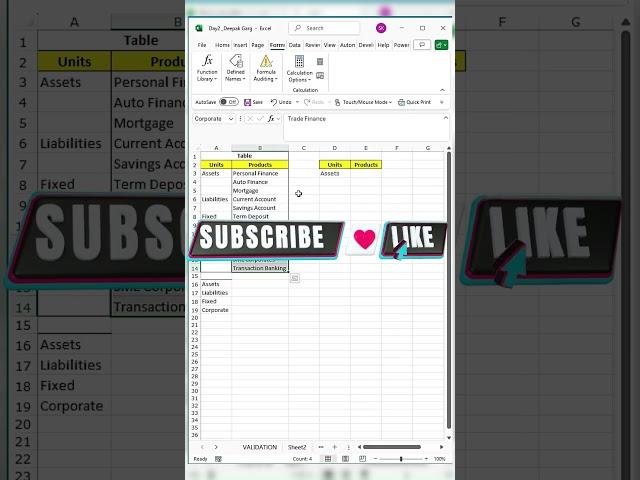Image resolution: width=640 pixels, height=480 pixels.
Task: Switch to the View ribbon tab
Action: click(329, 45)
